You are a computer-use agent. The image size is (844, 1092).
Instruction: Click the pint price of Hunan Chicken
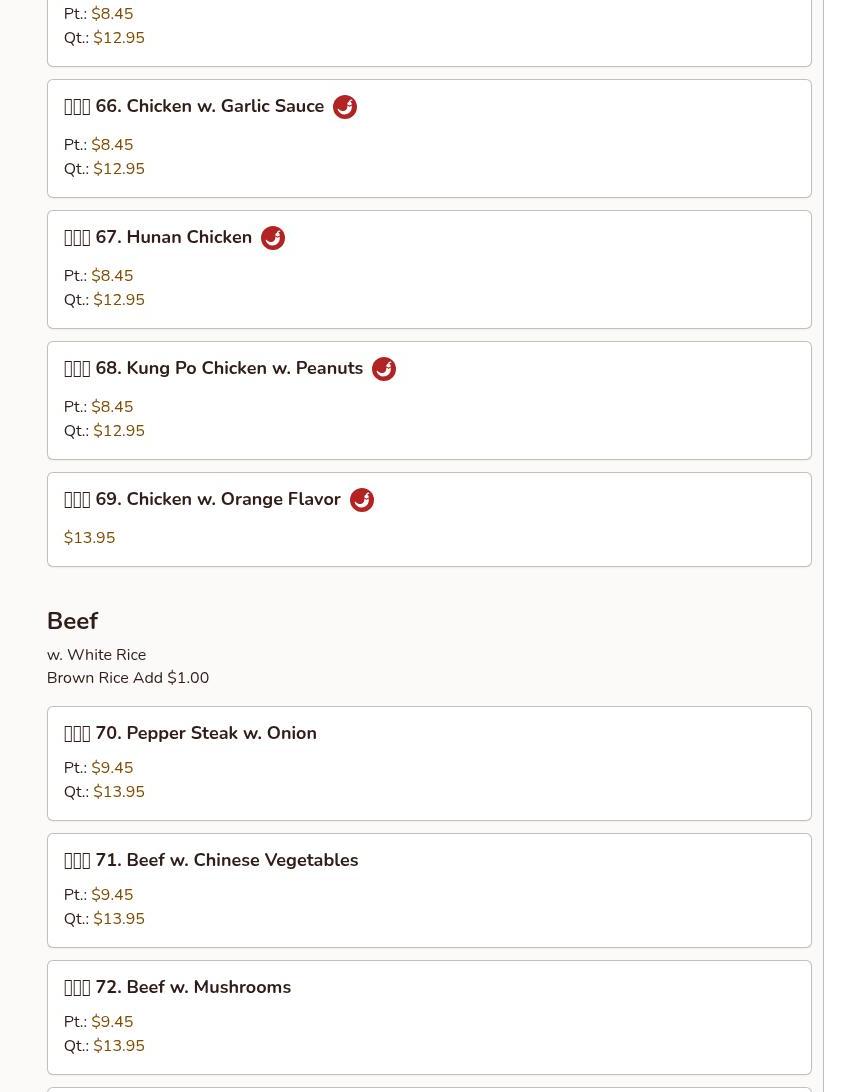(112, 276)
